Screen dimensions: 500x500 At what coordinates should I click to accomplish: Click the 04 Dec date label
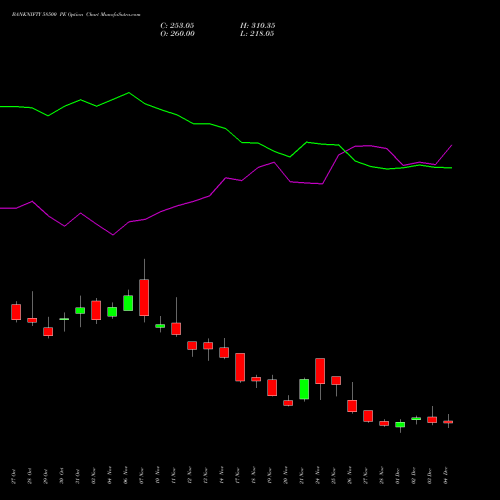point(445,476)
